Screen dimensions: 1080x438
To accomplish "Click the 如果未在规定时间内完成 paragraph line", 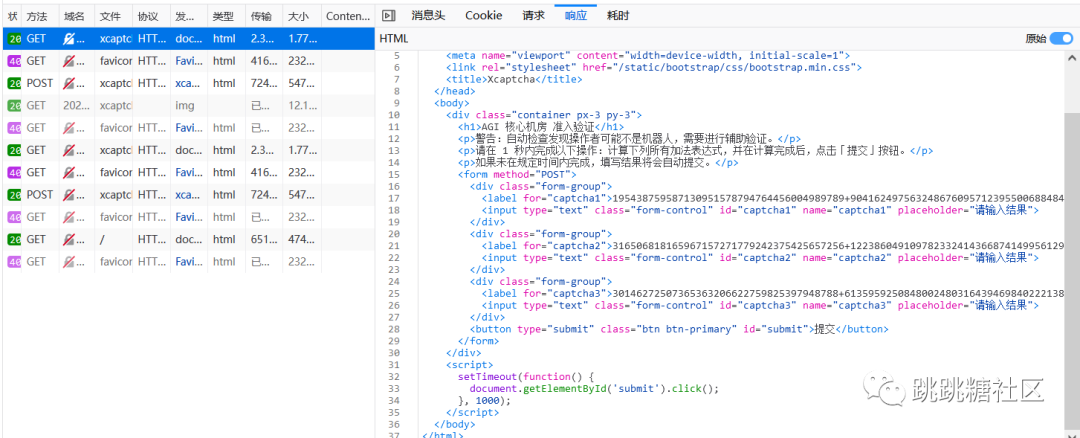I will pos(598,163).
